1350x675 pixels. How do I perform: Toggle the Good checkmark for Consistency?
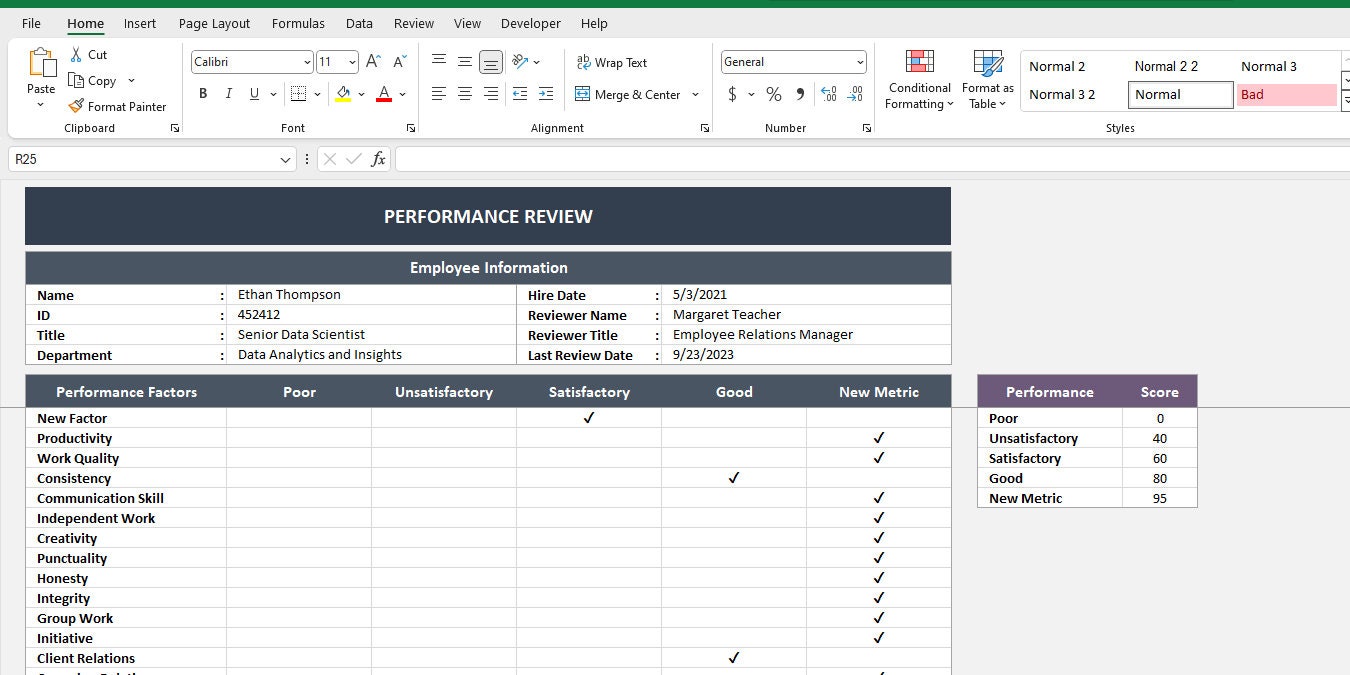coord(733,477)
